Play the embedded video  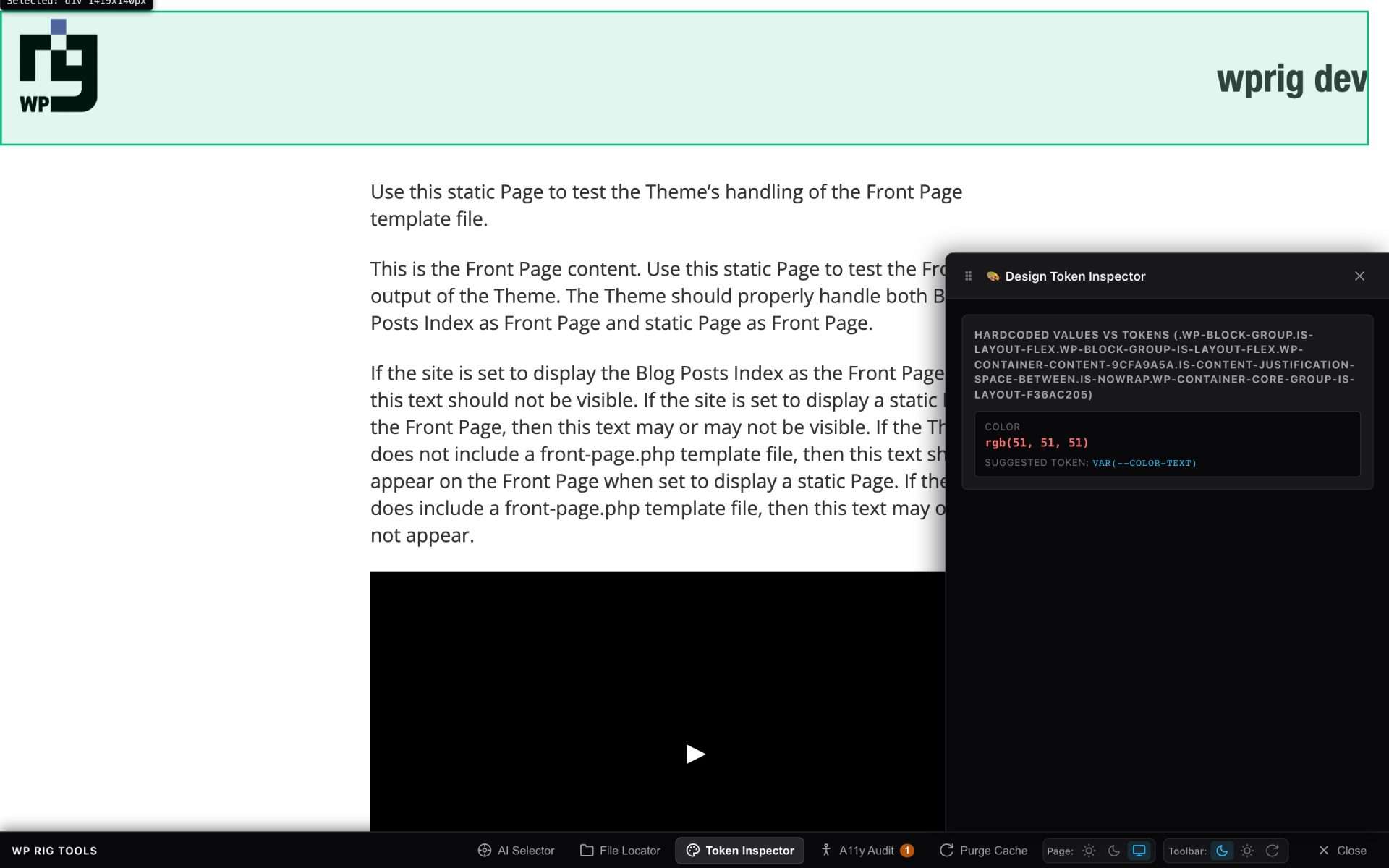(694, 754)
